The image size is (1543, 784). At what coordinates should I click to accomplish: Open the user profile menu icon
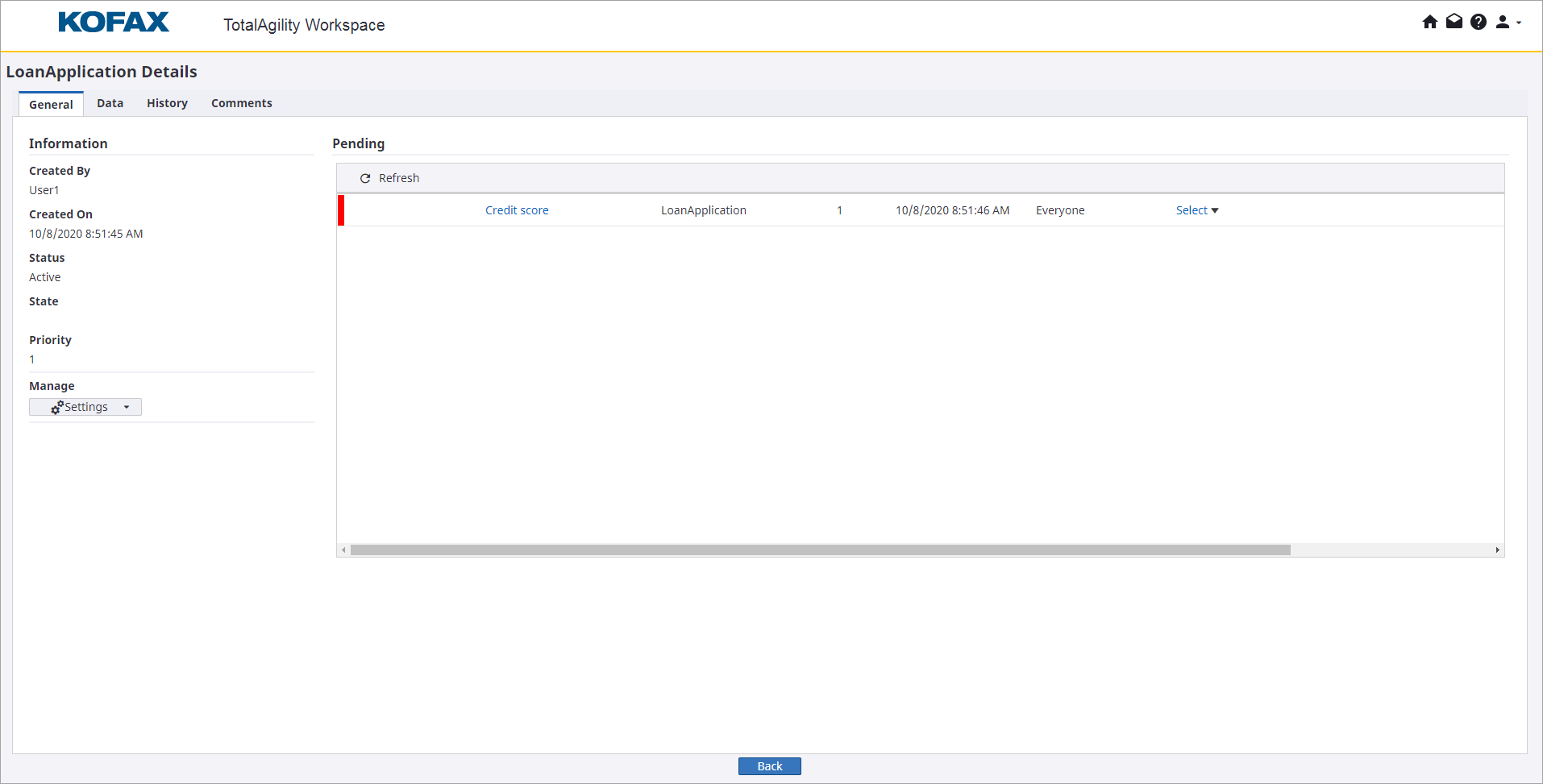1502,22
